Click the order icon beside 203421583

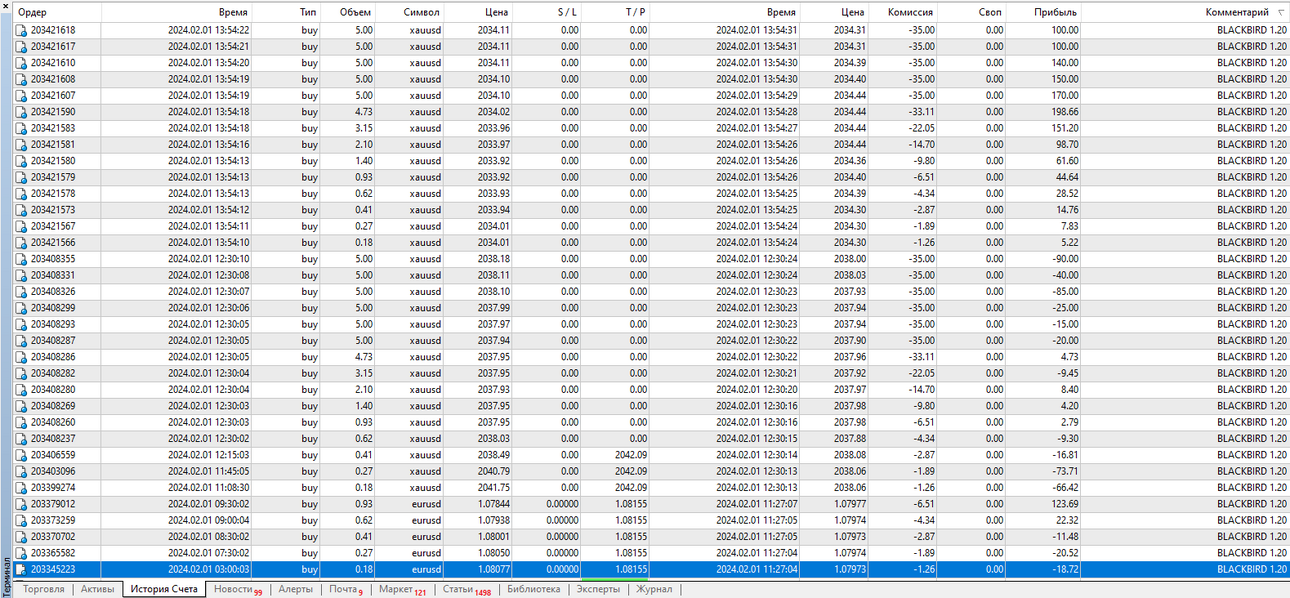(21, 128)
